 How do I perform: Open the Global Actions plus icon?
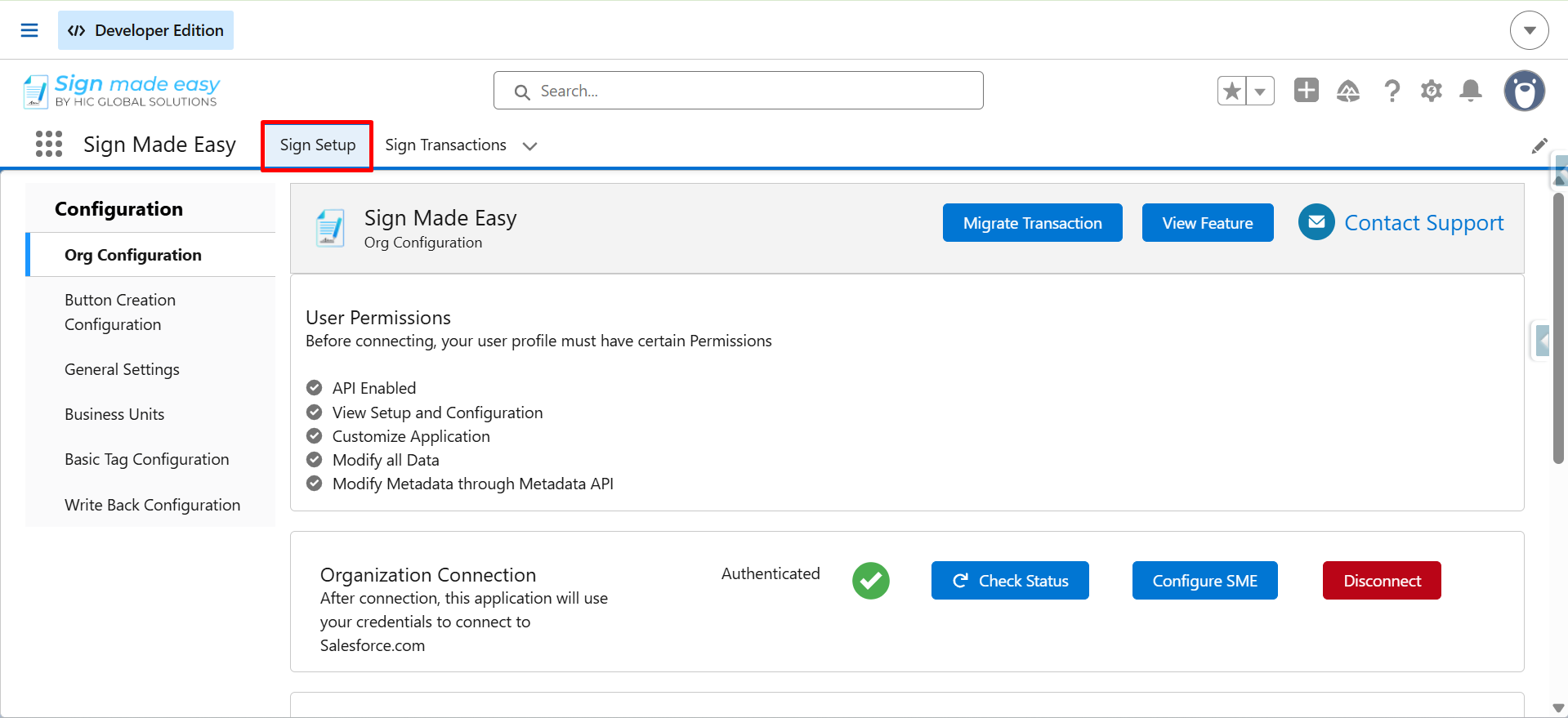click(1307, 90)
